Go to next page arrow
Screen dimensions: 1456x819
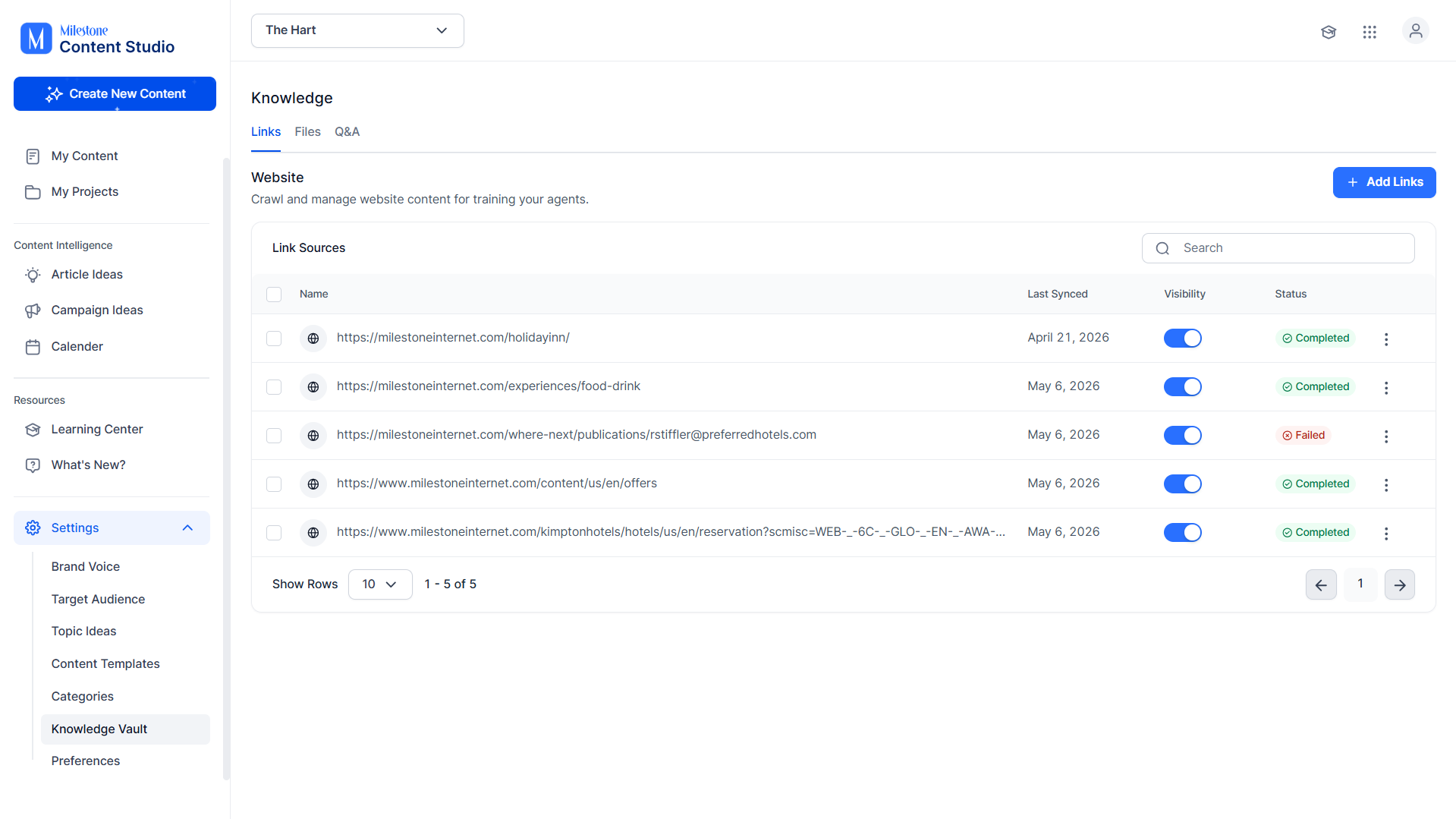pyautogui.click(x=1400, y=584)
